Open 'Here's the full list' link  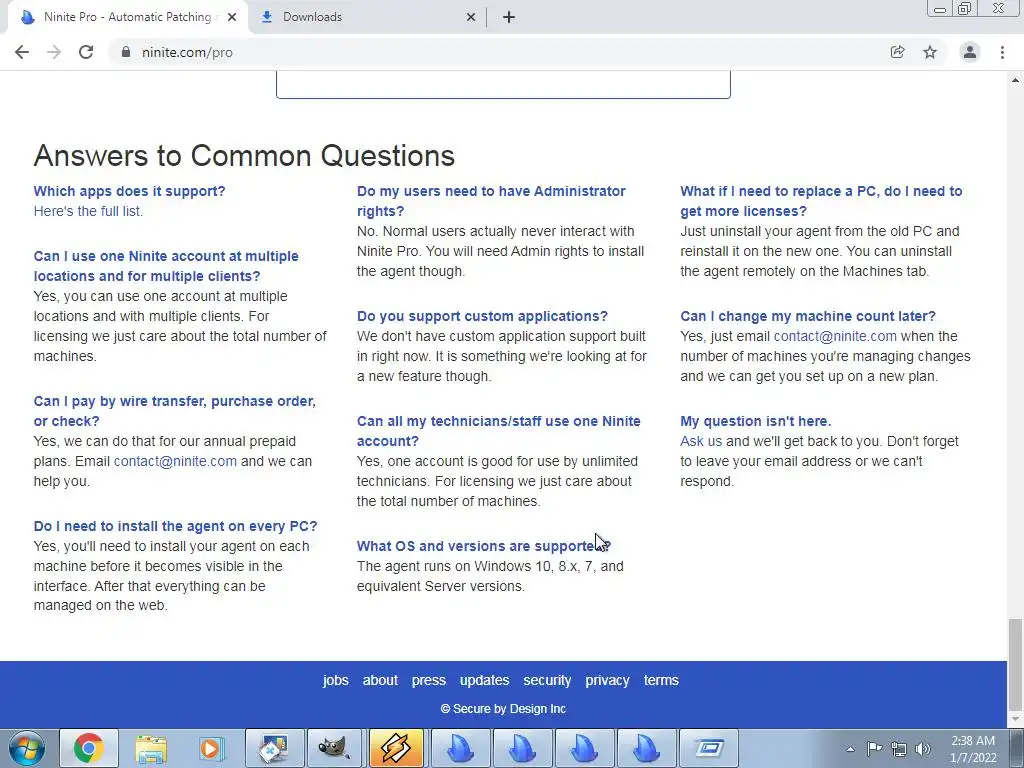click(88, 211)
